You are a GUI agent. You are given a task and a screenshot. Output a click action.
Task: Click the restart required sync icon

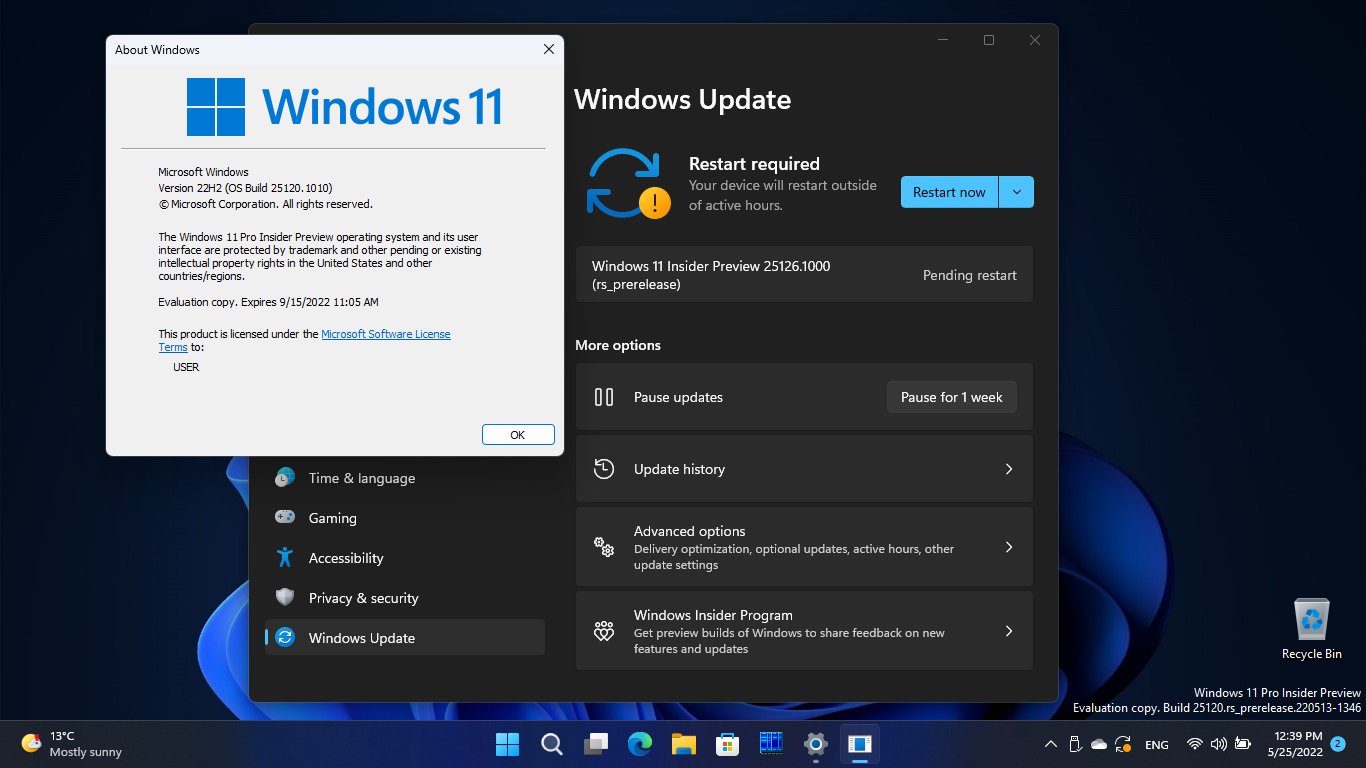coord(626,184)
